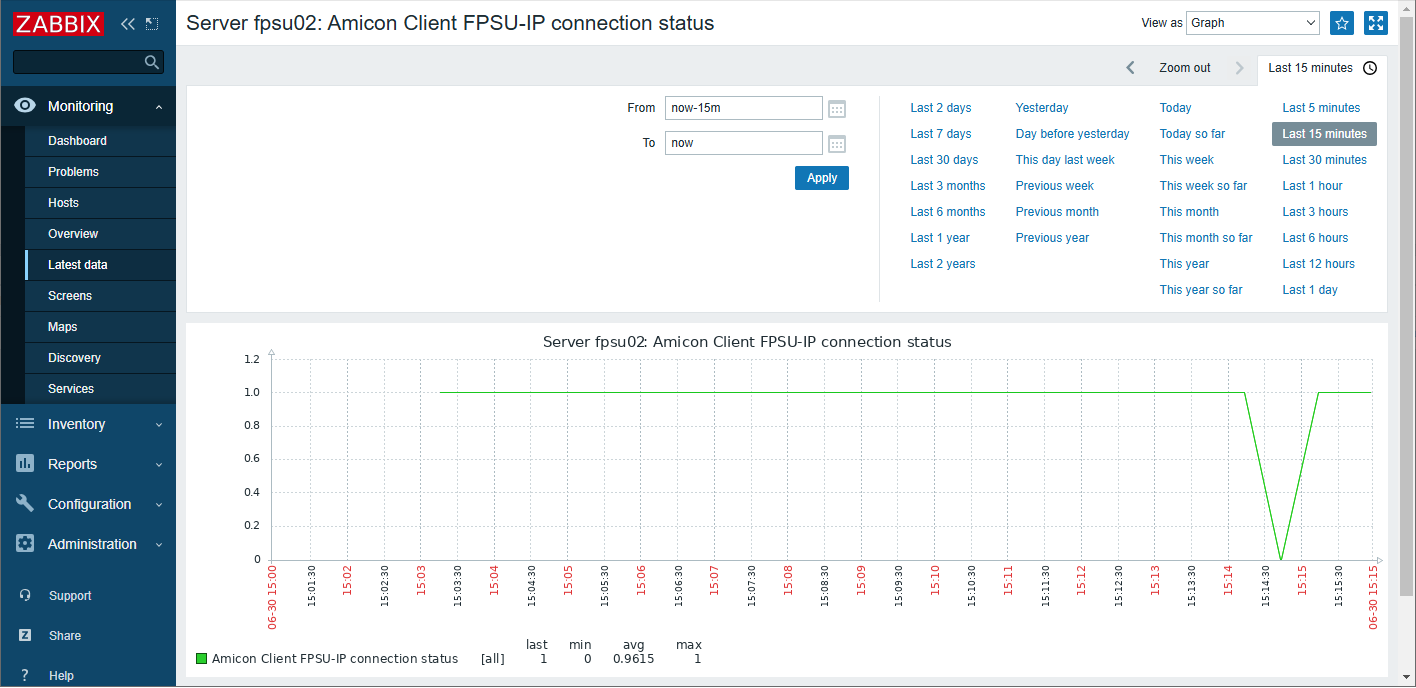Select This month time range
This screenshot has height=688, width=1416.
1190,212
